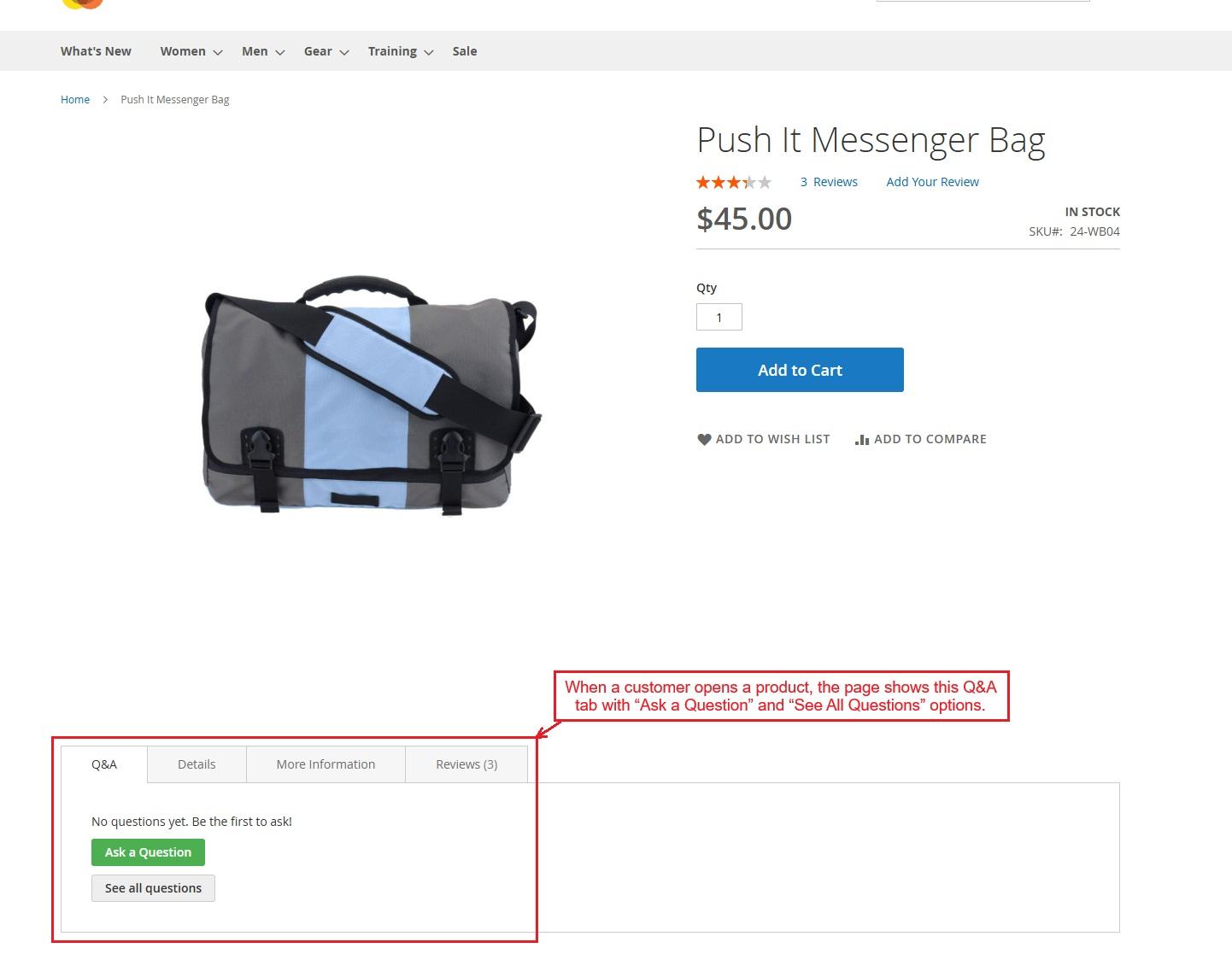Expand the Gear menu chevron
Screen dimensions: 1232x954
coord(344,52)
